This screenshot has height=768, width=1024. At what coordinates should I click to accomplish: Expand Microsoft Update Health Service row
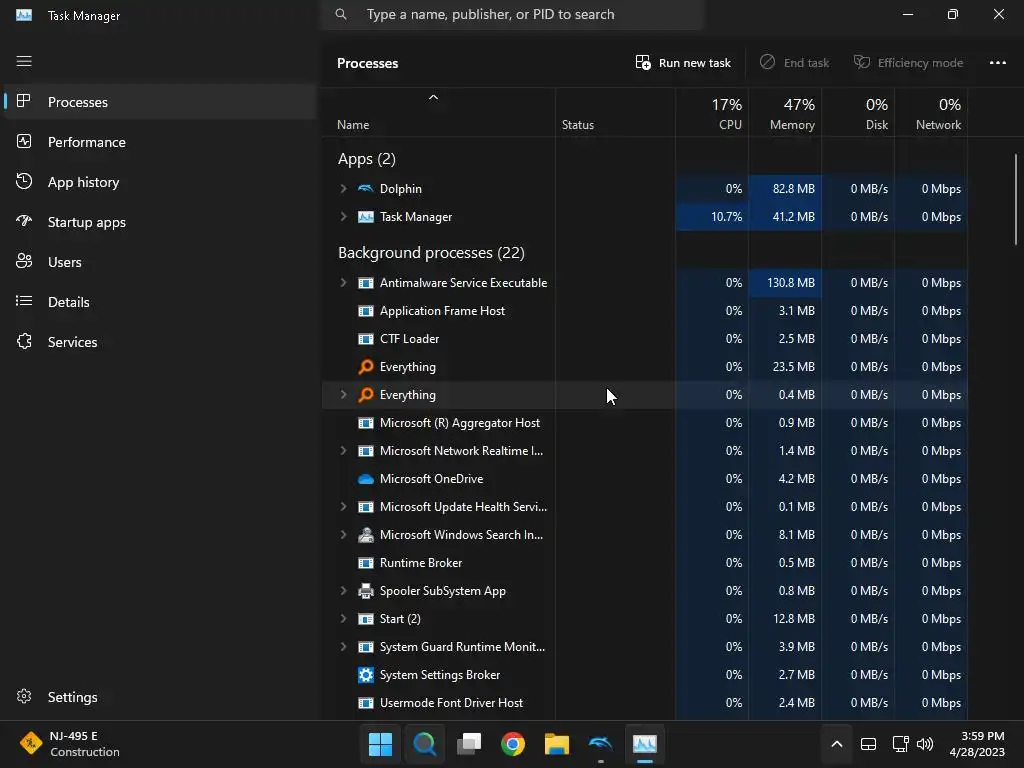pyautogui.click(x=344, y=507)
